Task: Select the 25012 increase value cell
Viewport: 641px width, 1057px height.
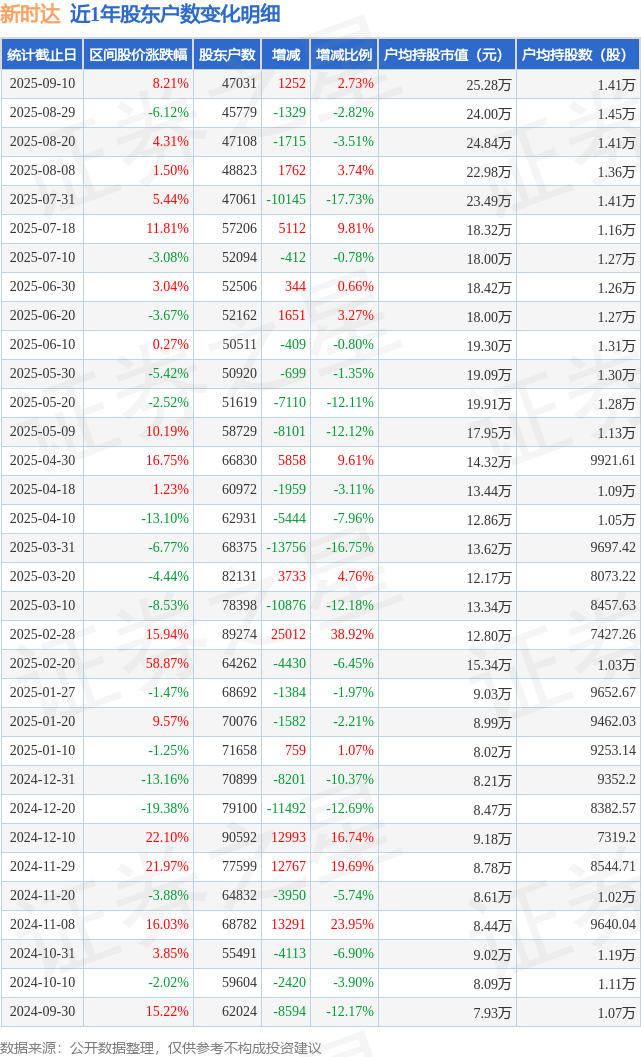Action: click(x=288, y=635)
